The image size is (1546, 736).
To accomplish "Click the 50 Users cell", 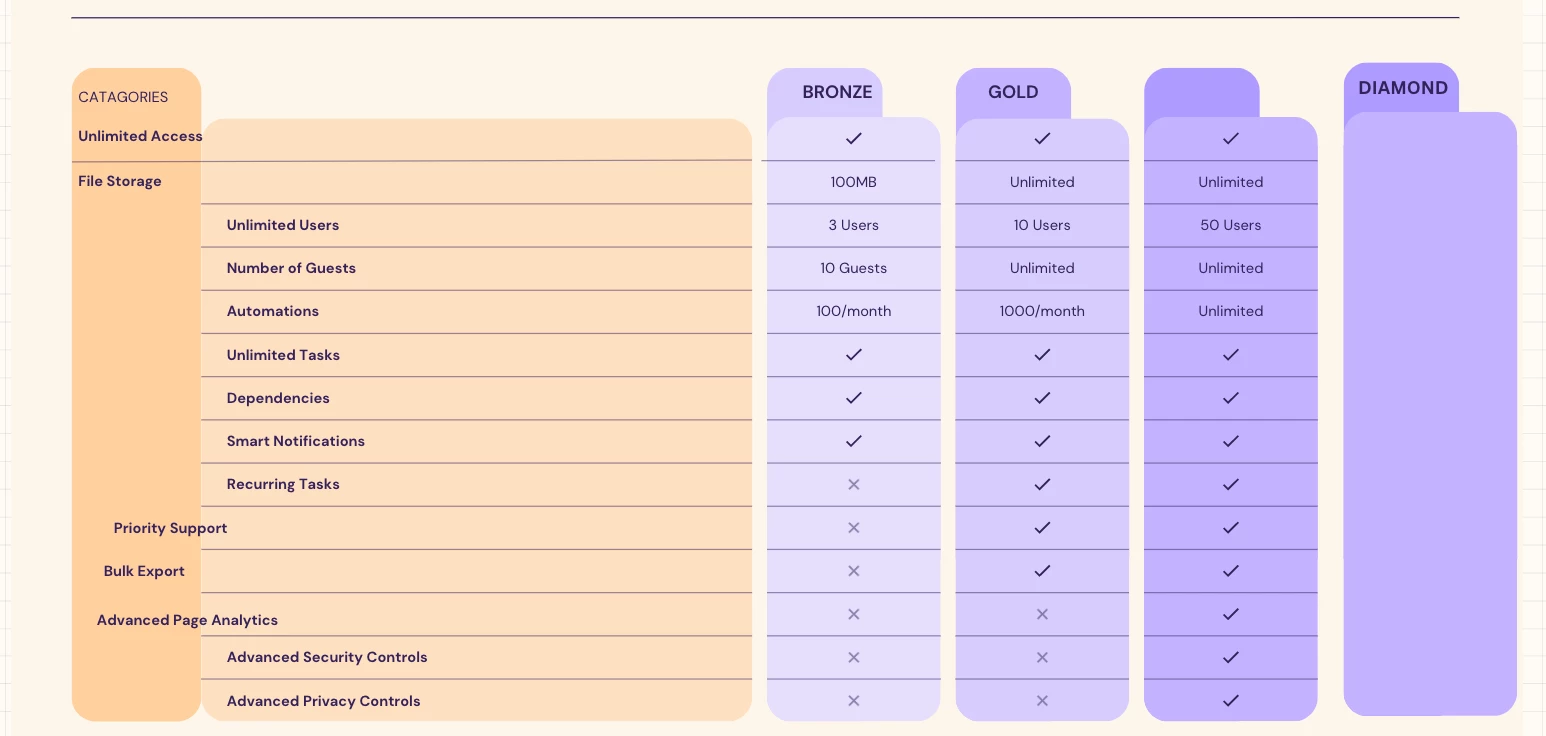I will pyautogui.click(x=1231, y=225).
